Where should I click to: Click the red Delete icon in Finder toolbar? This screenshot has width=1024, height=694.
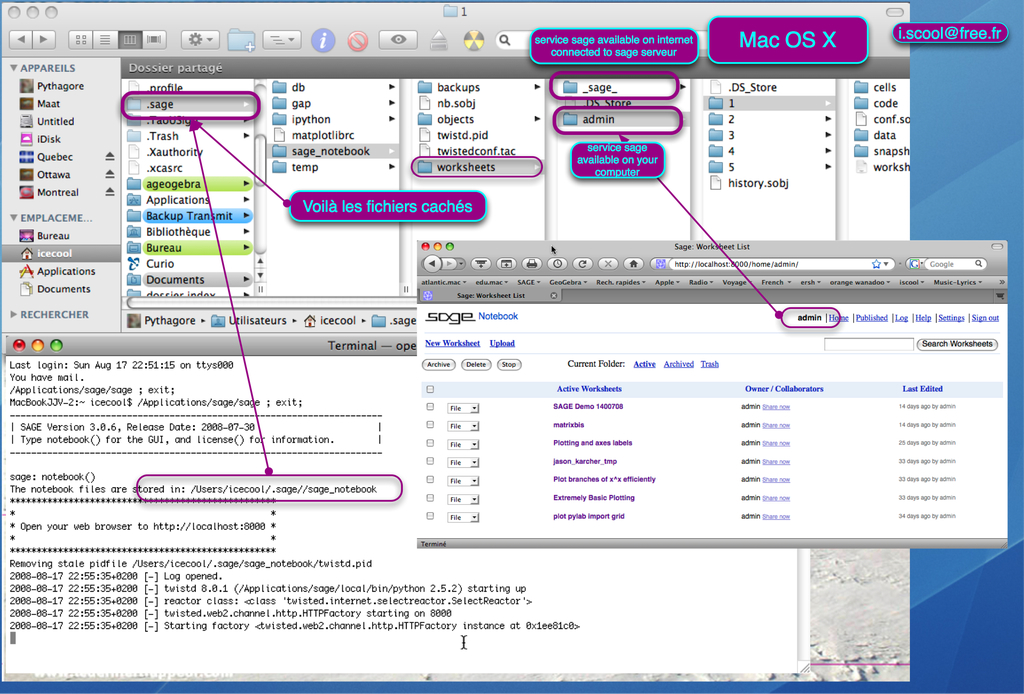point(358,41)
